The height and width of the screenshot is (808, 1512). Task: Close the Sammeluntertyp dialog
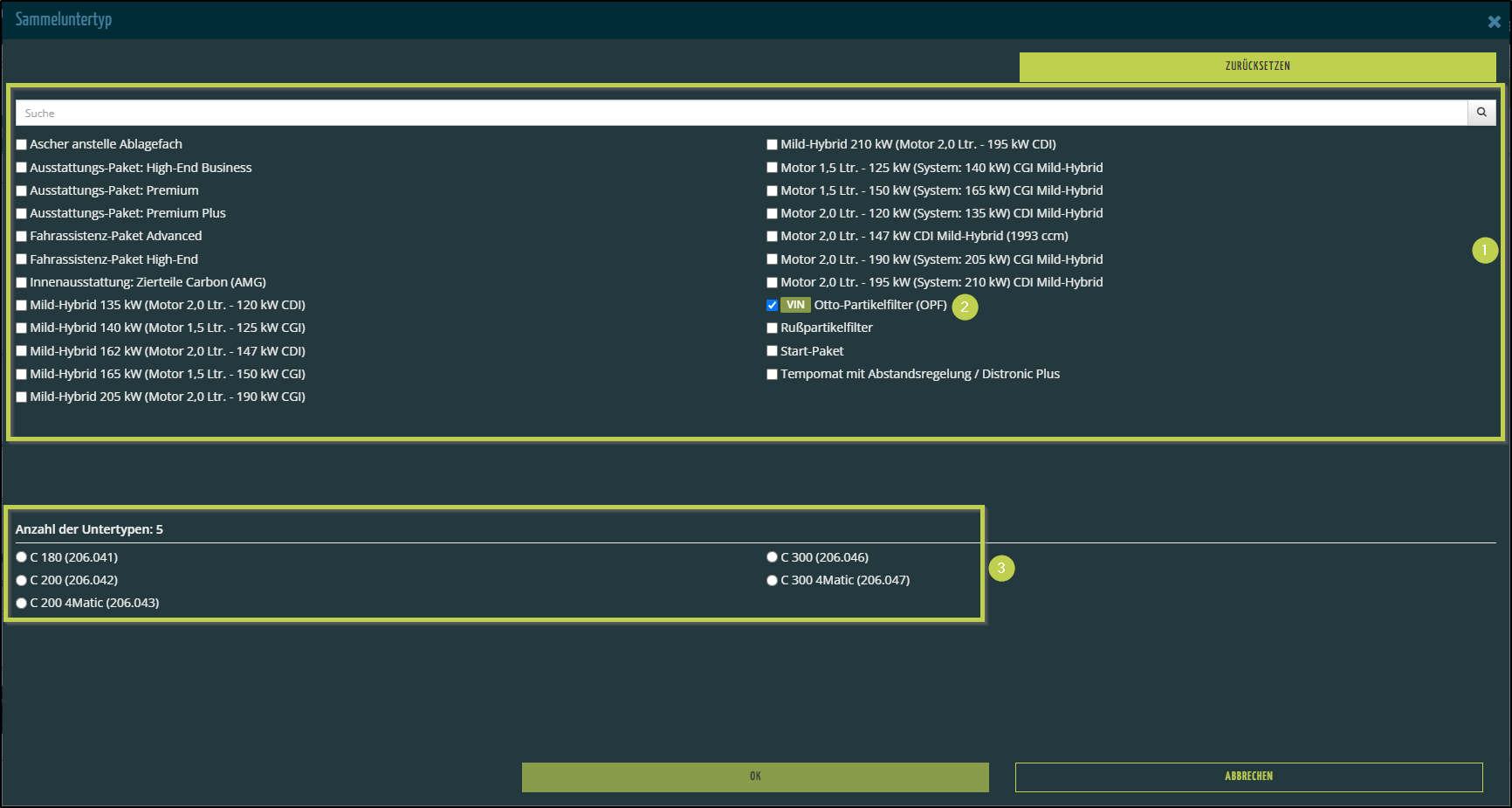1494,22
